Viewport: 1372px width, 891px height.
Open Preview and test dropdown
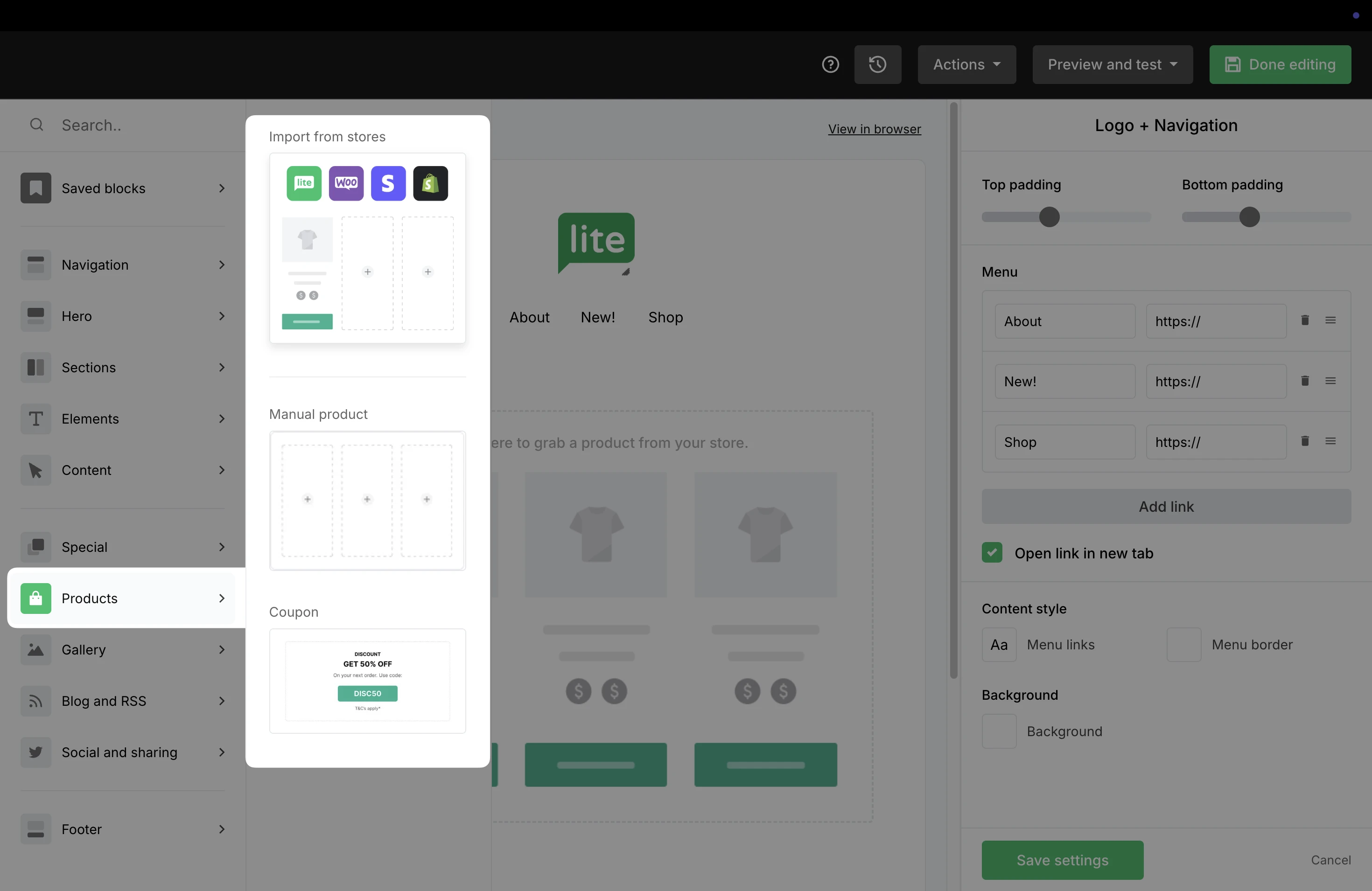point(1112,64)
